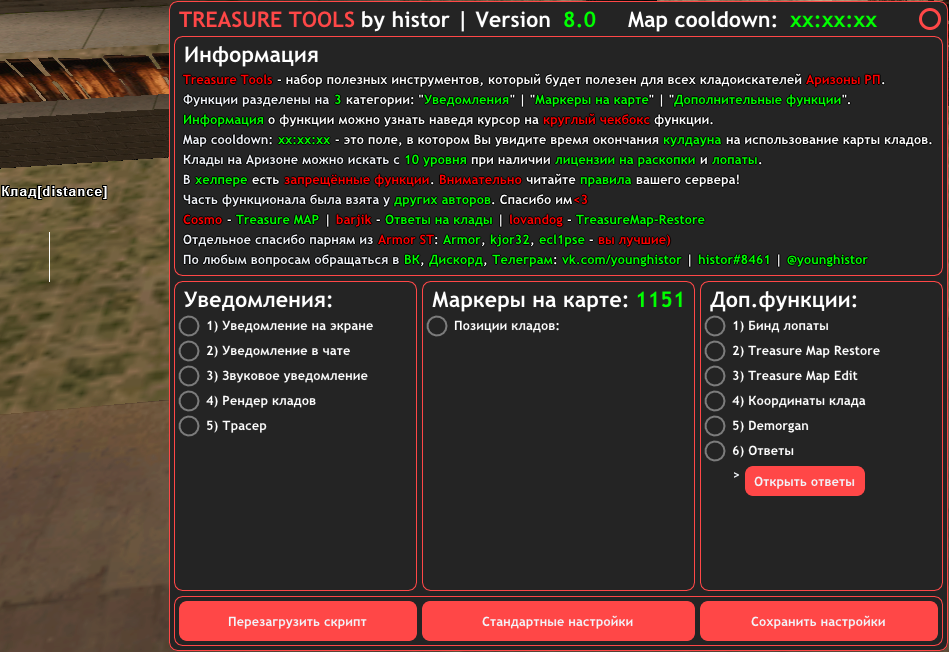Toggle "Уведомление в чате" option
This screenshot has width=949, height=652.
point(189,351)
